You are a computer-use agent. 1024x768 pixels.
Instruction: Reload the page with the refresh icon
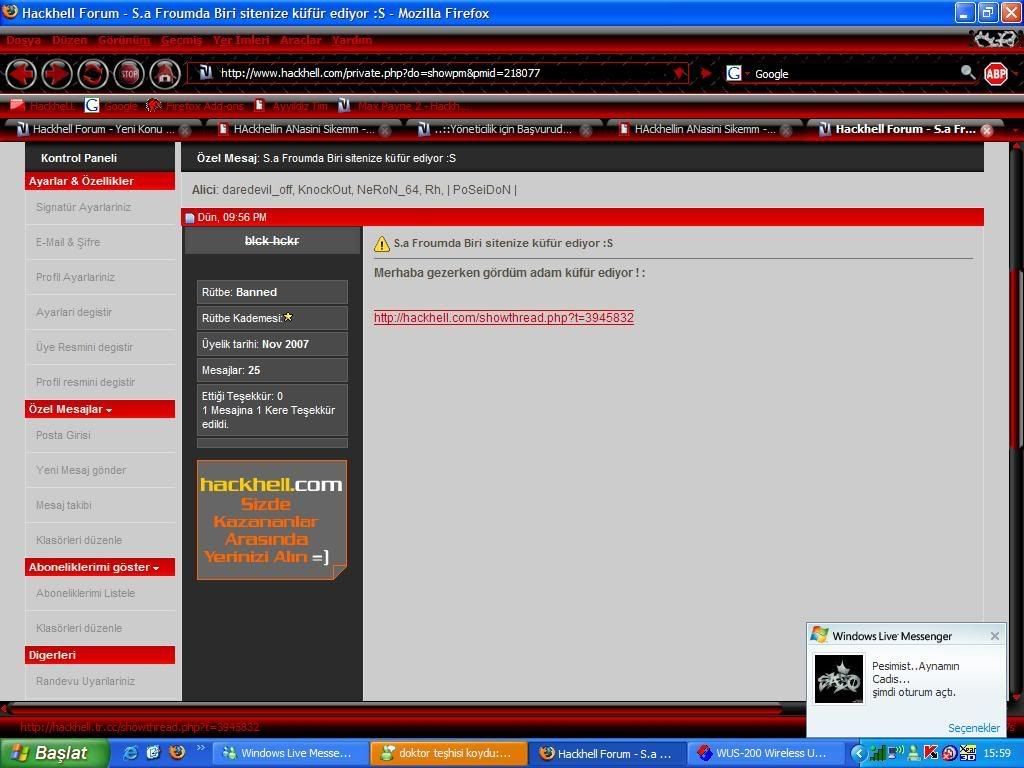pyautogui.click(x=93, y=74)
